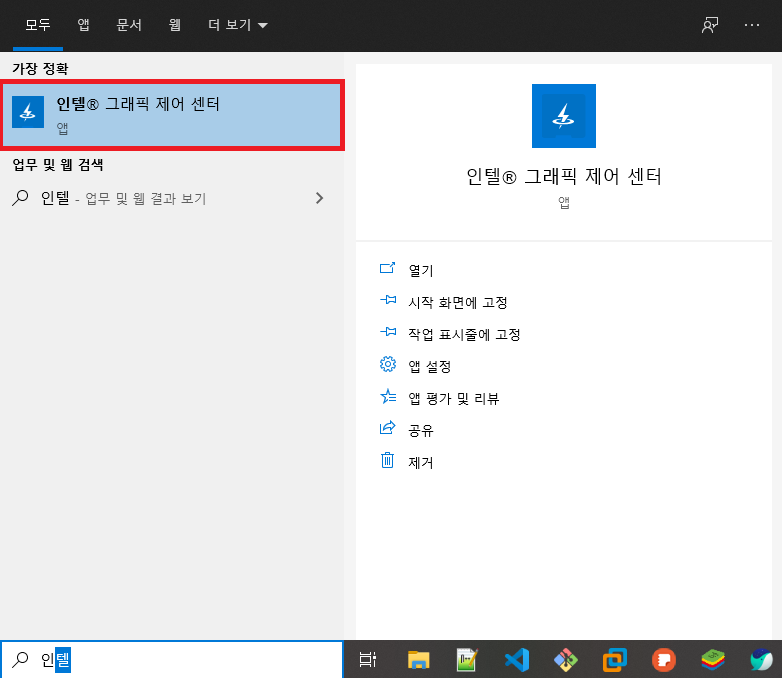Open File Explorer from the taskbar
Image resolution: width=782 pixels, height=678 pixels.
pyautogui.click(x=418, y=660)
